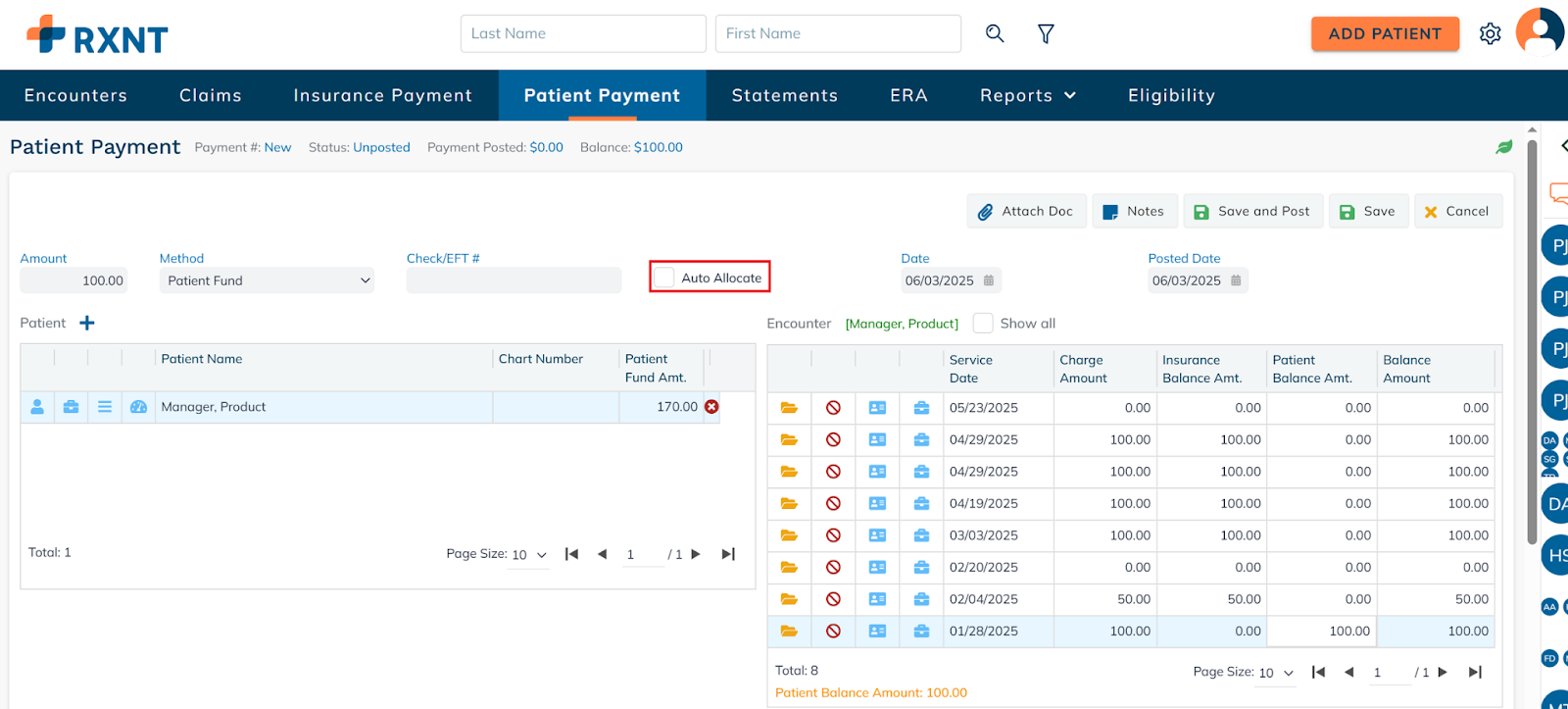
Task: Click the Check/EFT # input field
Action: [x=514, y=280]
